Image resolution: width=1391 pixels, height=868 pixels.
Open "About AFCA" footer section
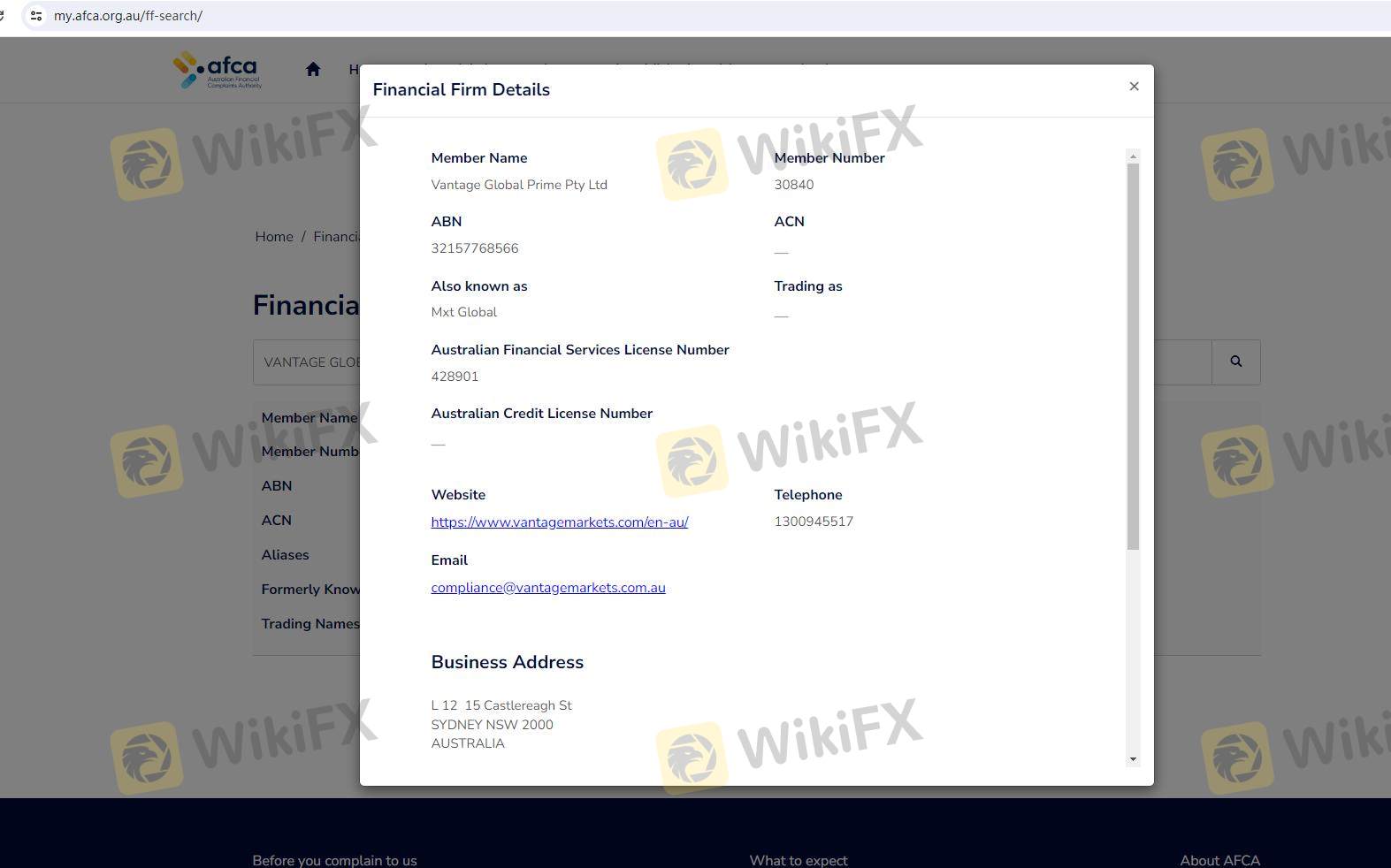pyautogui.click(x=1219, y=860)
